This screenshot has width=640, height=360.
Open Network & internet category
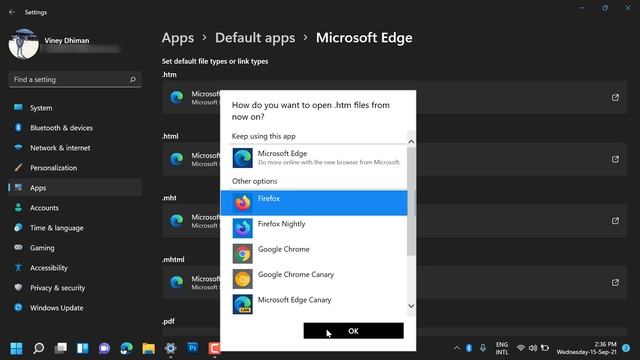pos(75,148)
